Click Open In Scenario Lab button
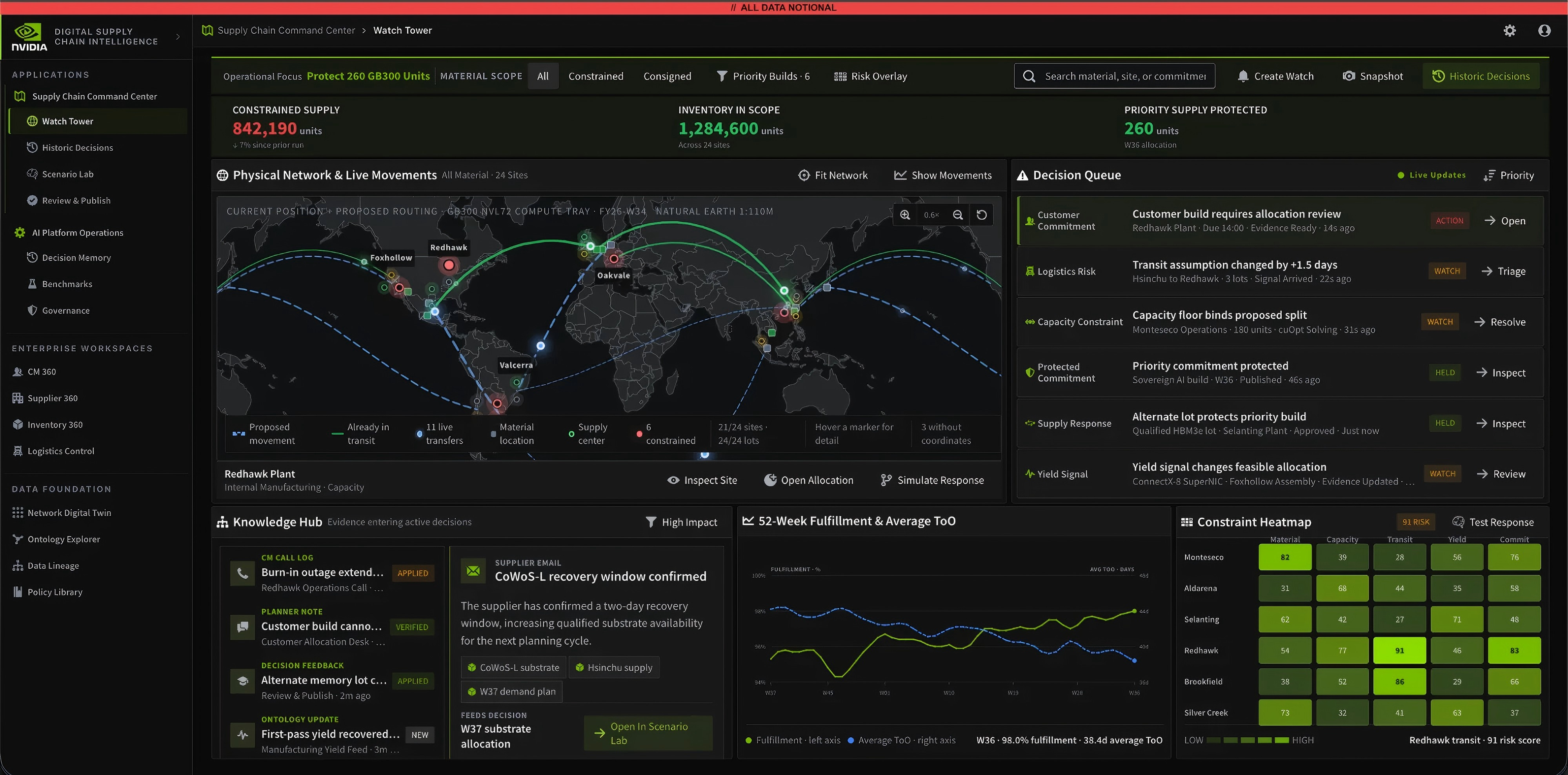This screenshot has width=1568, height=775. (x=648, y=733)
